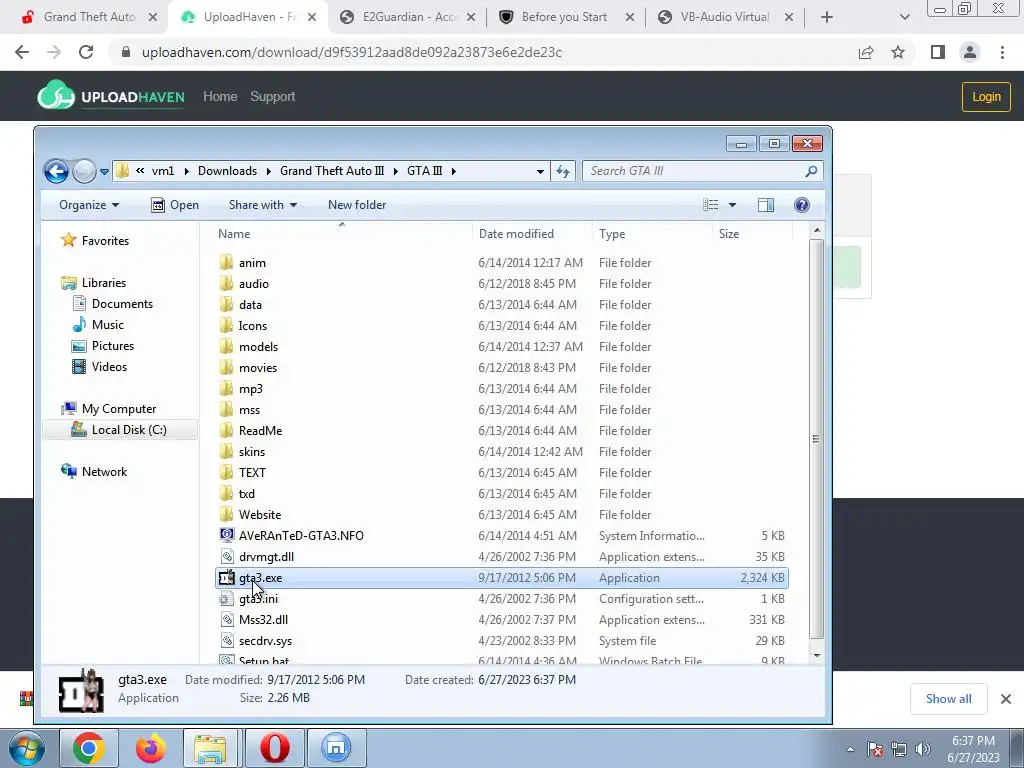Switch to the E2Guardian browser tab

pyautogui.click(x=409, y=17)
